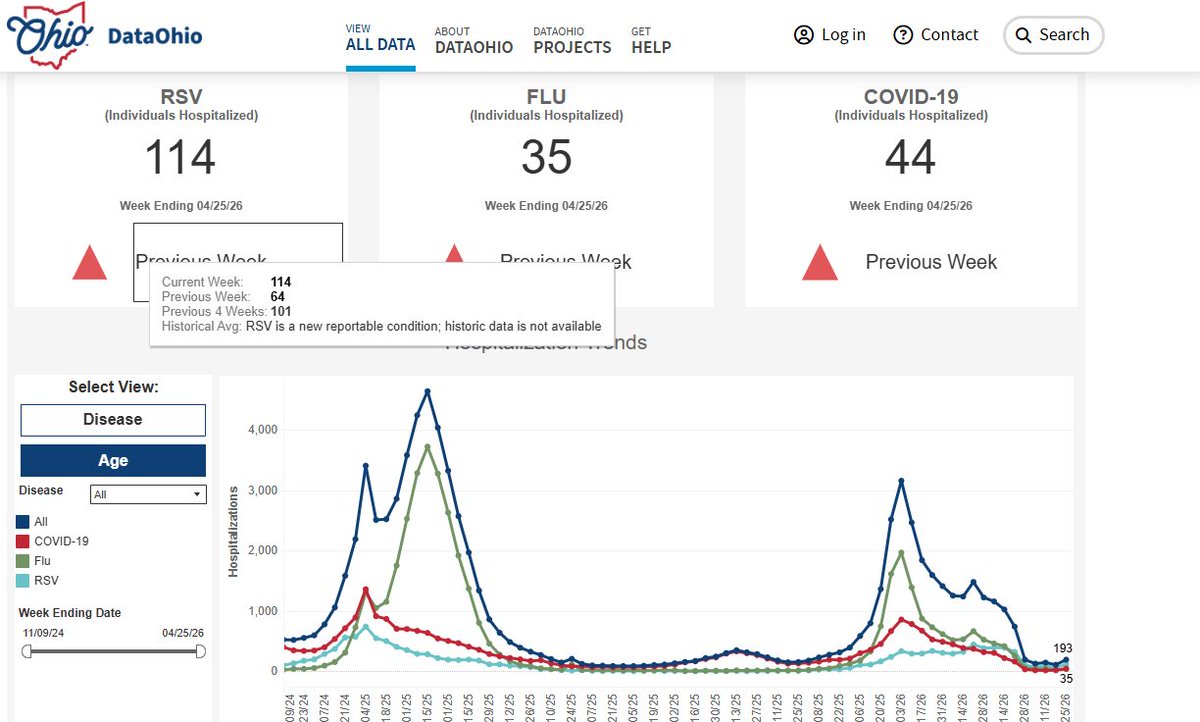
Task: Click the Contact question mark icon
Action: tap(903, 35)
